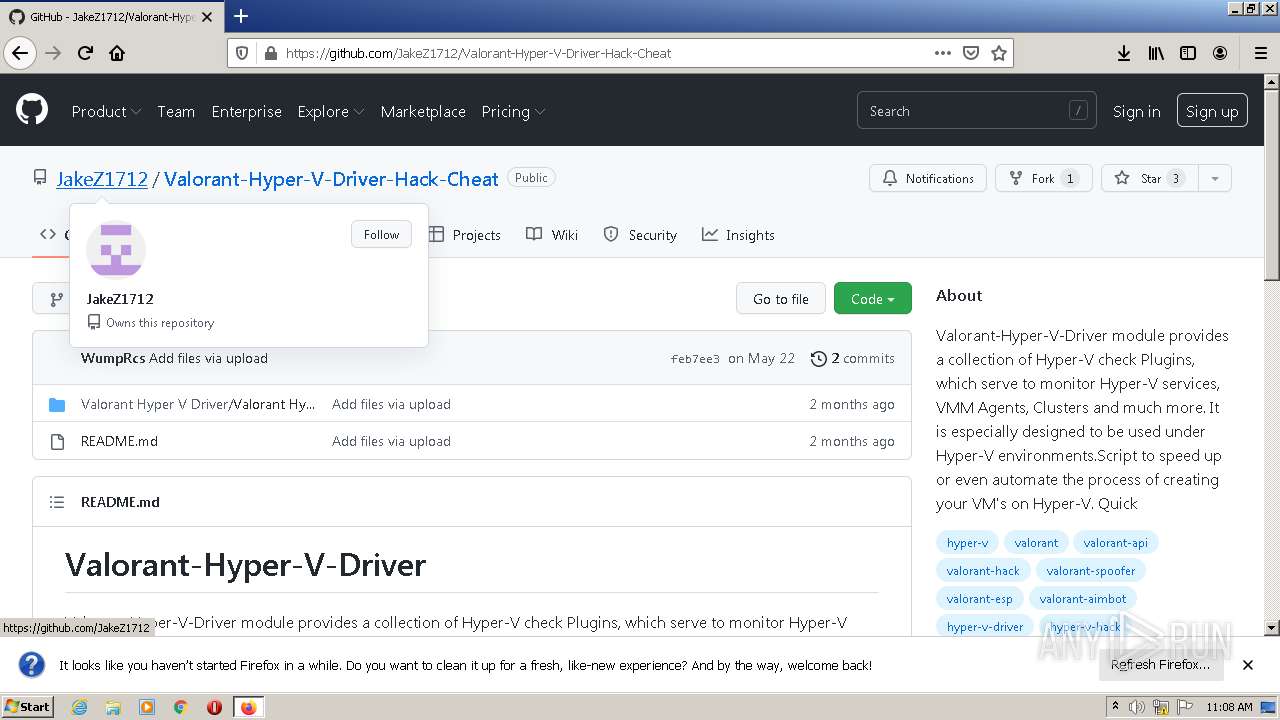Image resolution: width=1280 pixels, height=720 pixels.
Task: Switch to the Security tab
Action: pyautogui.click(x=640, y=235)
